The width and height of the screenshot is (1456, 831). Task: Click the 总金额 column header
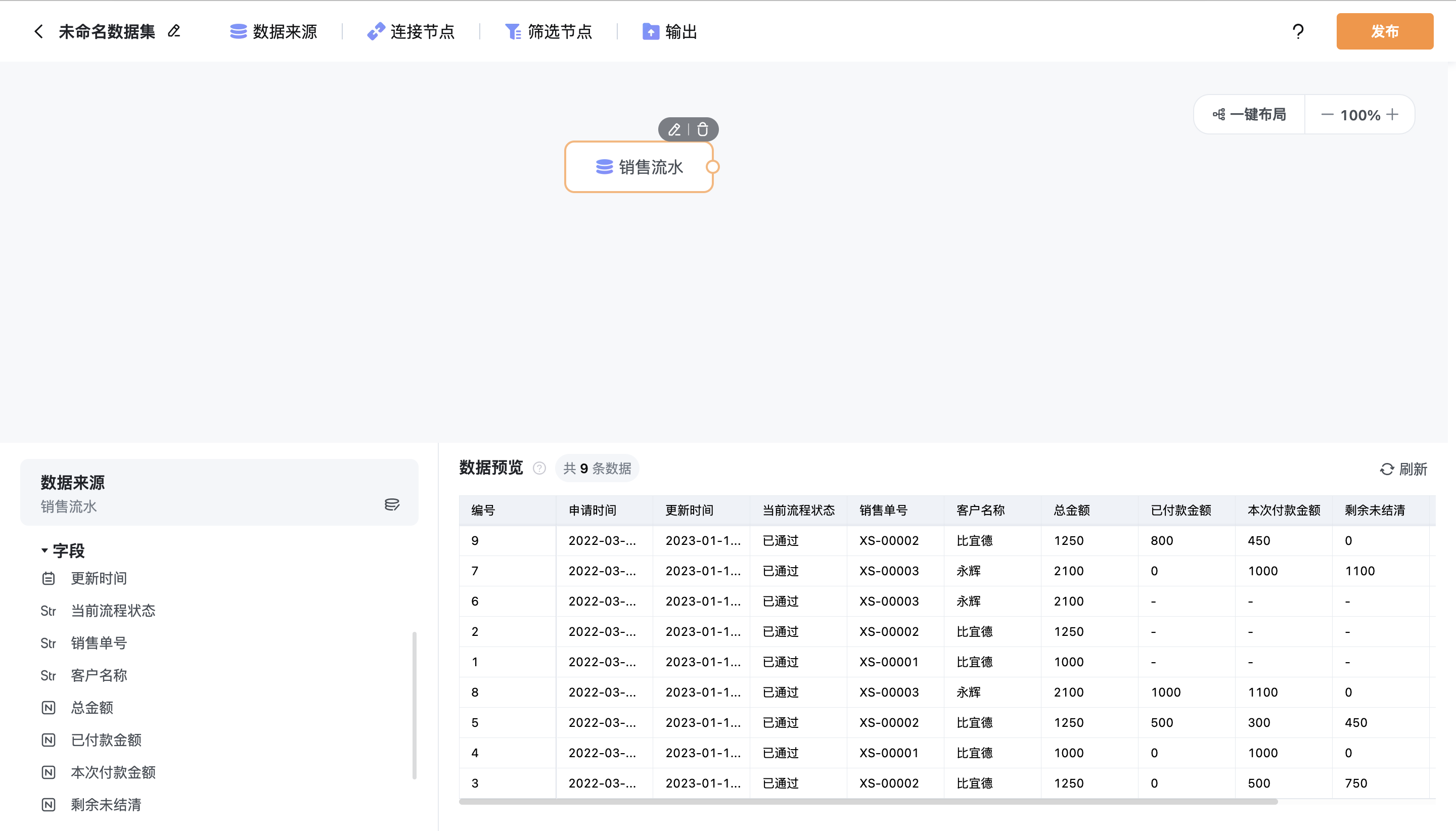coord(1089,510)
